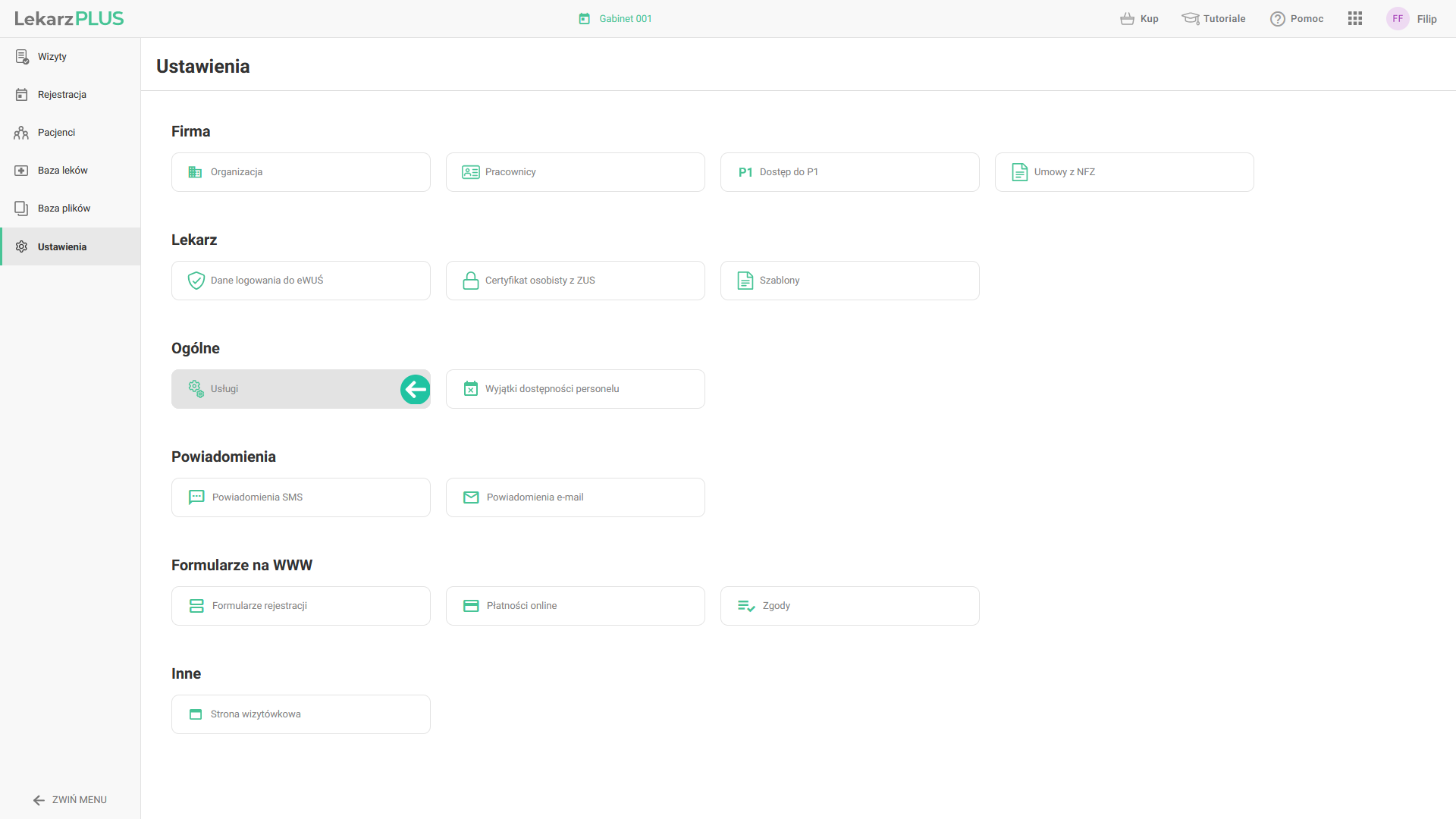1456x819 pixels.
Task: Open the Pracownicy settings tile
Action: [575, 172]
